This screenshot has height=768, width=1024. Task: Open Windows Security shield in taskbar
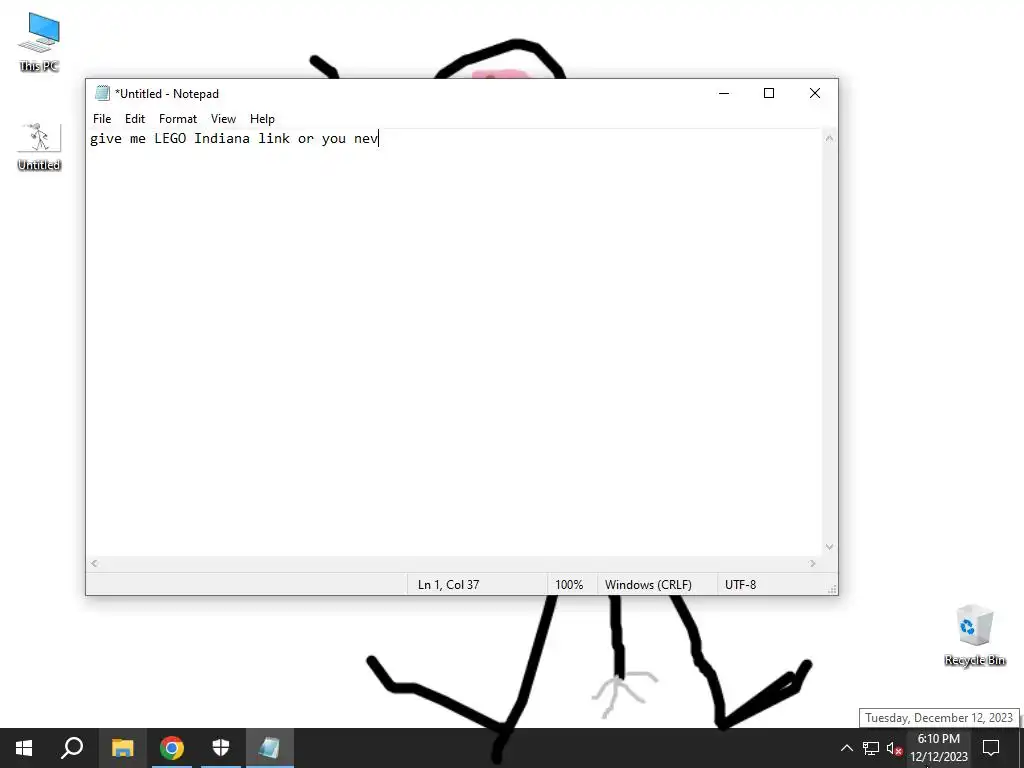[221, 748]
